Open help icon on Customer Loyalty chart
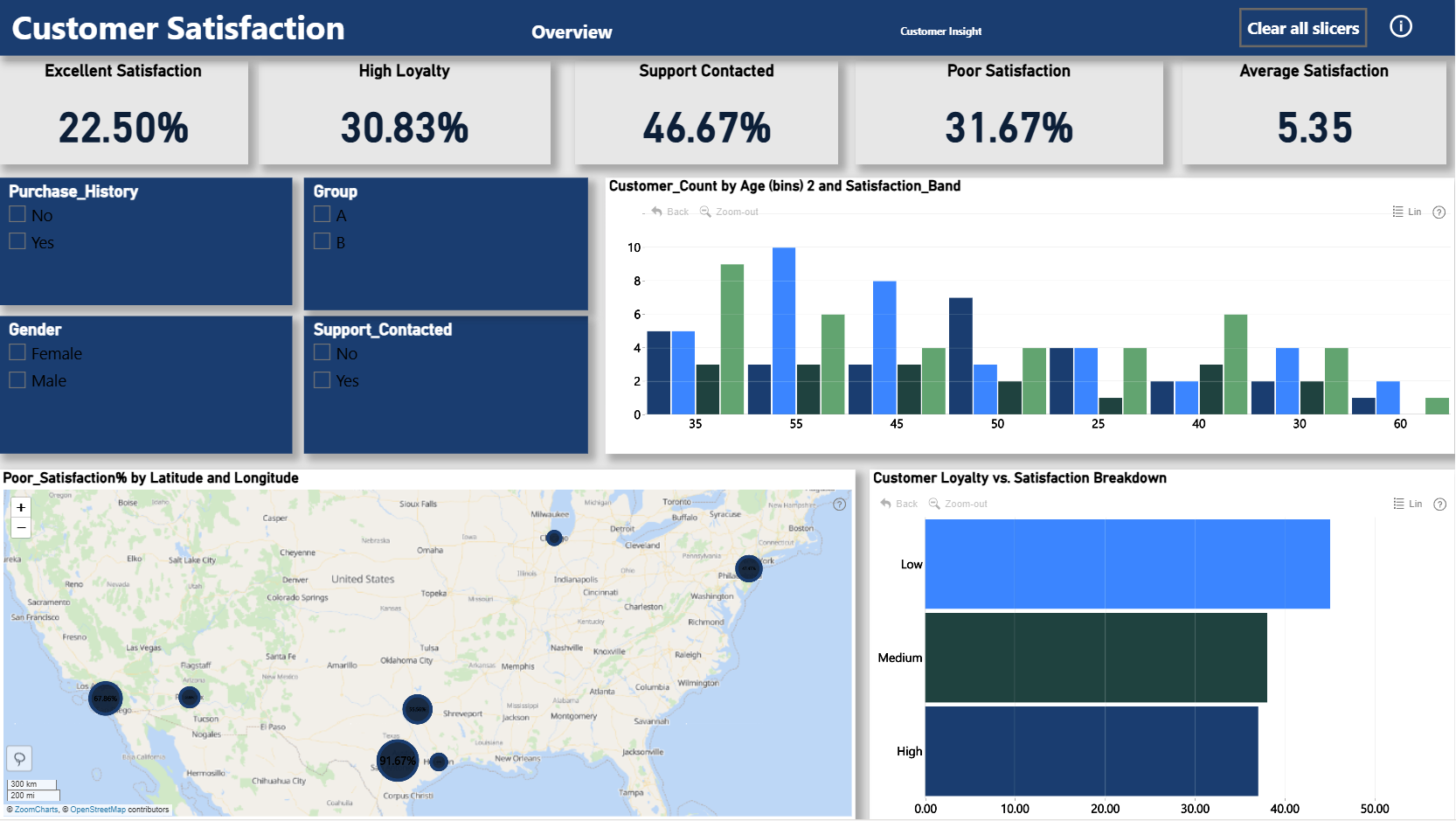Screen dimensions: 1456x821 (x=1440, y=504)
